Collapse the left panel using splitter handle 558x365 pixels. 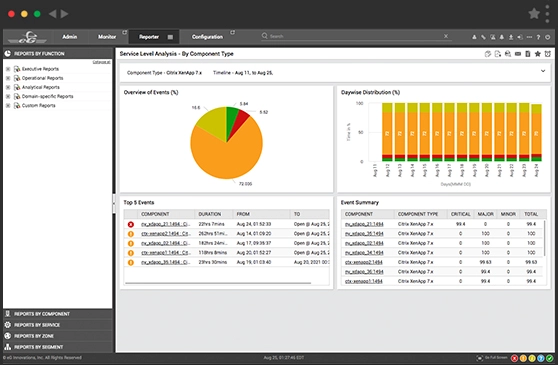(114, 203)
